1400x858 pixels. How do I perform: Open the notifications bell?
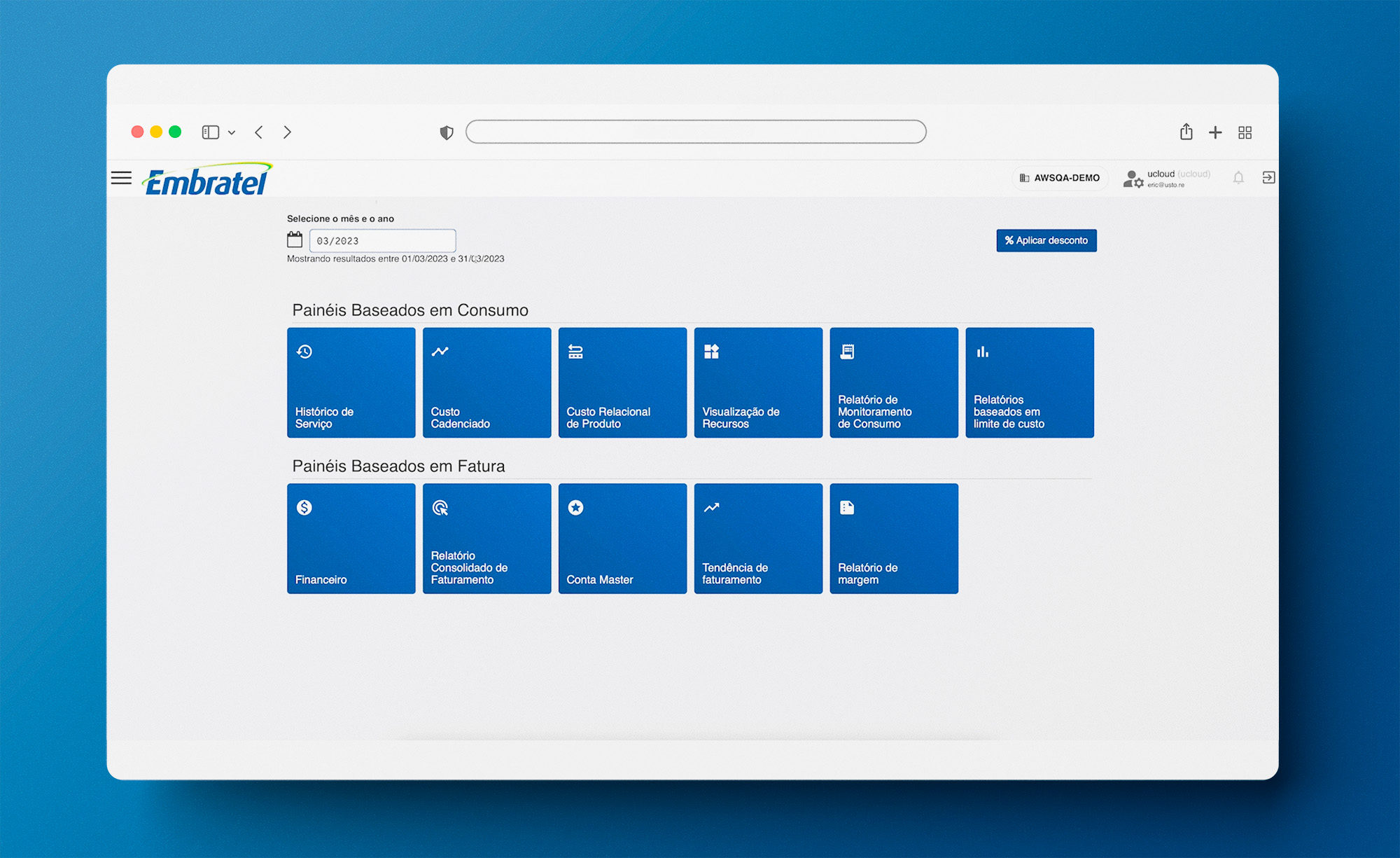pos(1238,178)
